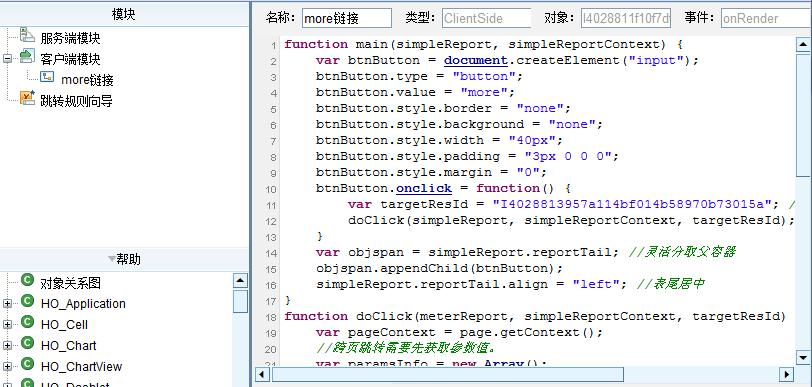Click help tree scroll up arrow

point(240,281)
